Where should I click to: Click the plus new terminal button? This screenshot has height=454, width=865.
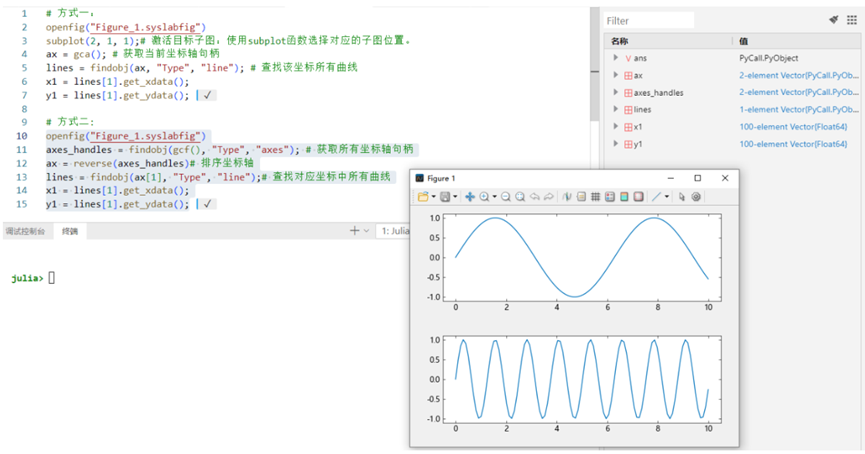point(354,231)
